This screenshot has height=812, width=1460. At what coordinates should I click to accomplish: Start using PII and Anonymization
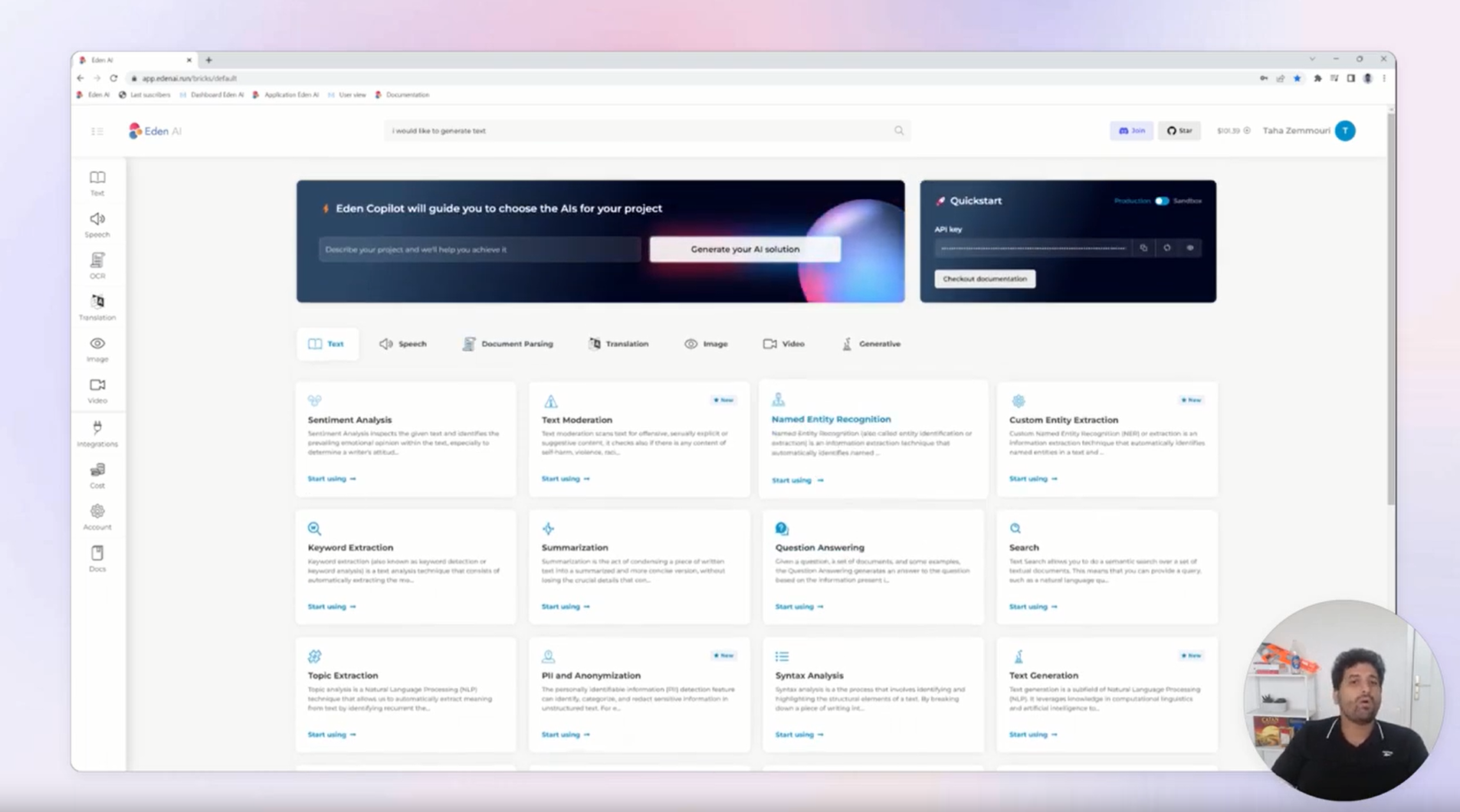tap(566, 735)
